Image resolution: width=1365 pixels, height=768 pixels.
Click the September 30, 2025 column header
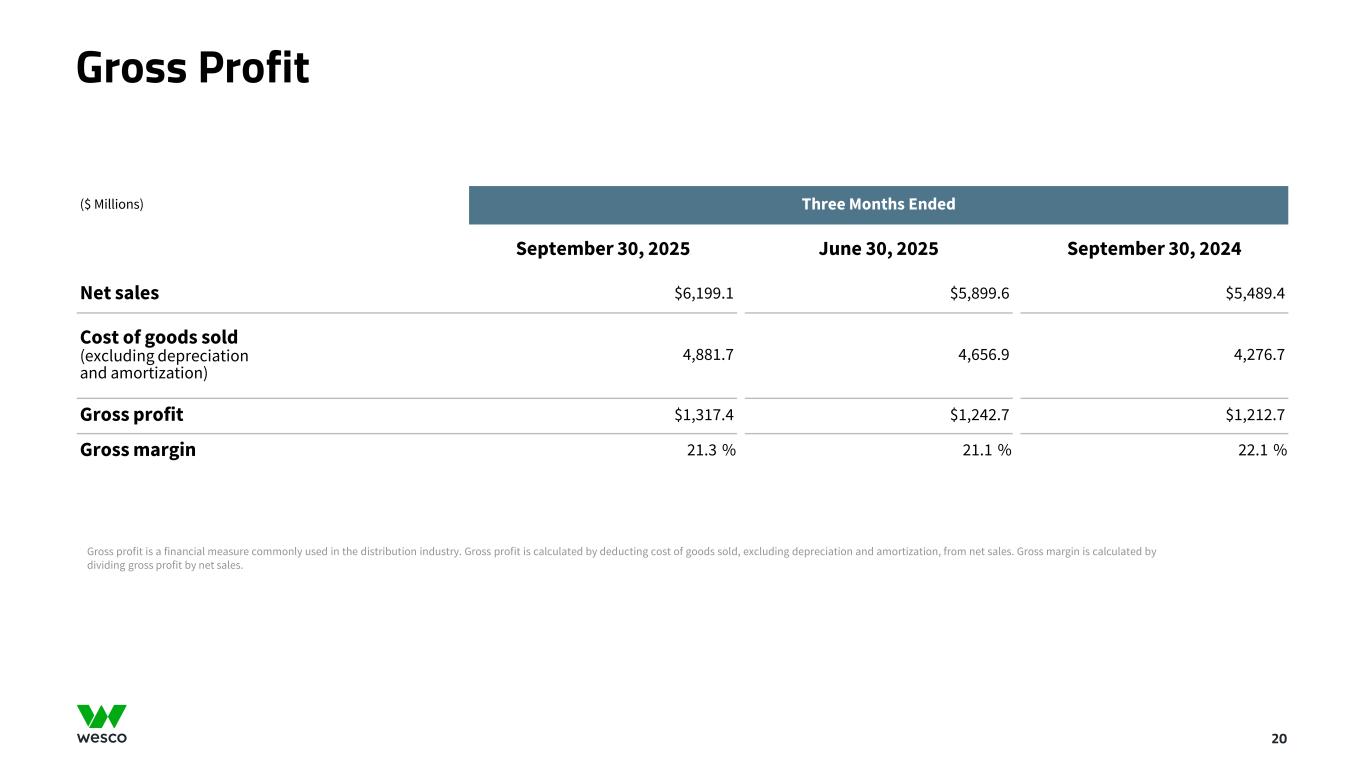pyautogui.click(x=602, y=249)
